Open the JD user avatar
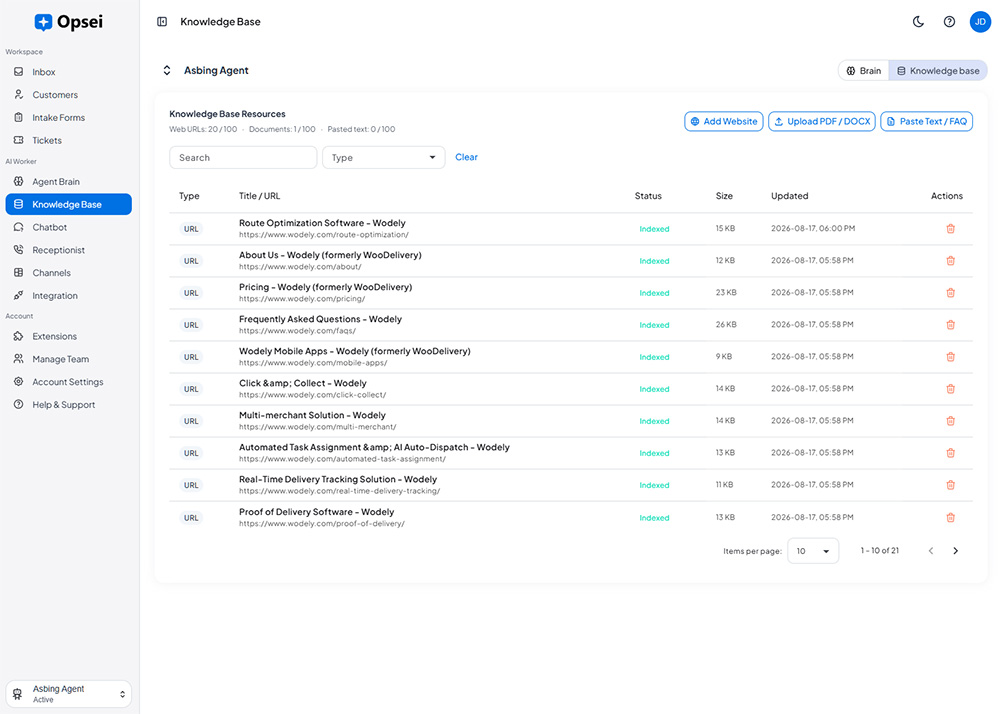Viewport: 1000px width, 714px height. tap(980, 22)
